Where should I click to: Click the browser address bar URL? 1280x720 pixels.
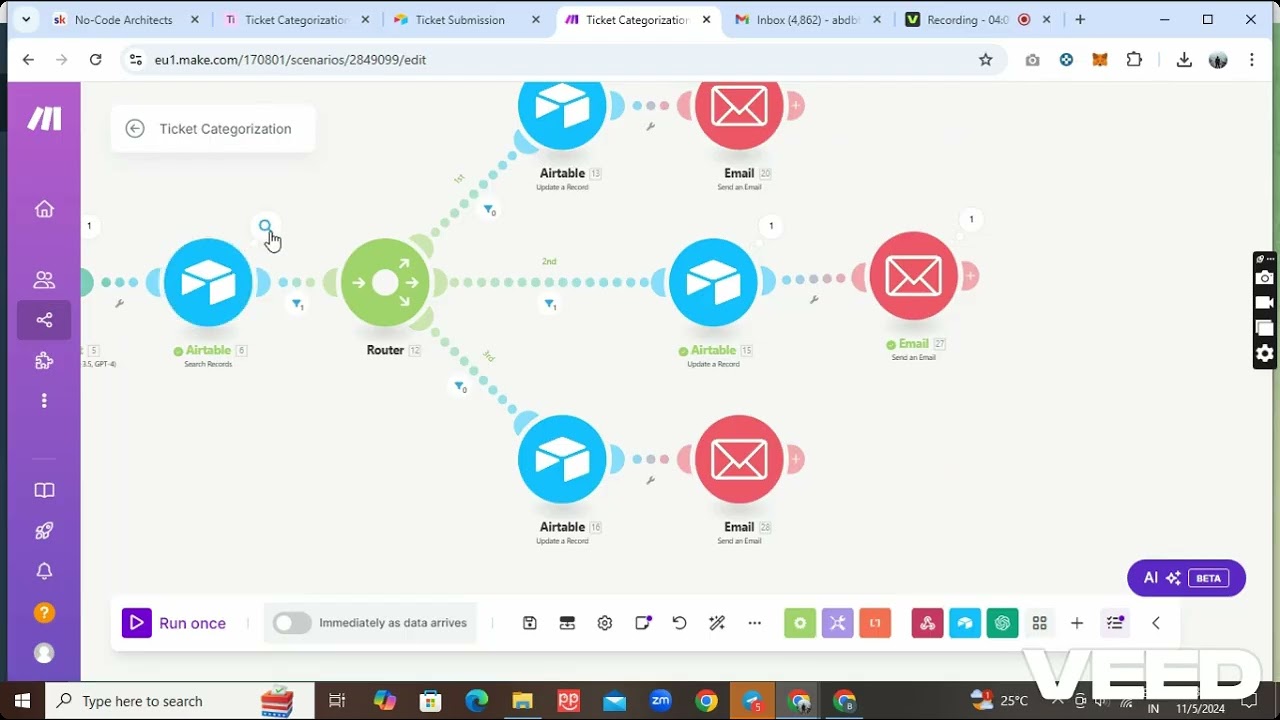[x=290, y=60]
